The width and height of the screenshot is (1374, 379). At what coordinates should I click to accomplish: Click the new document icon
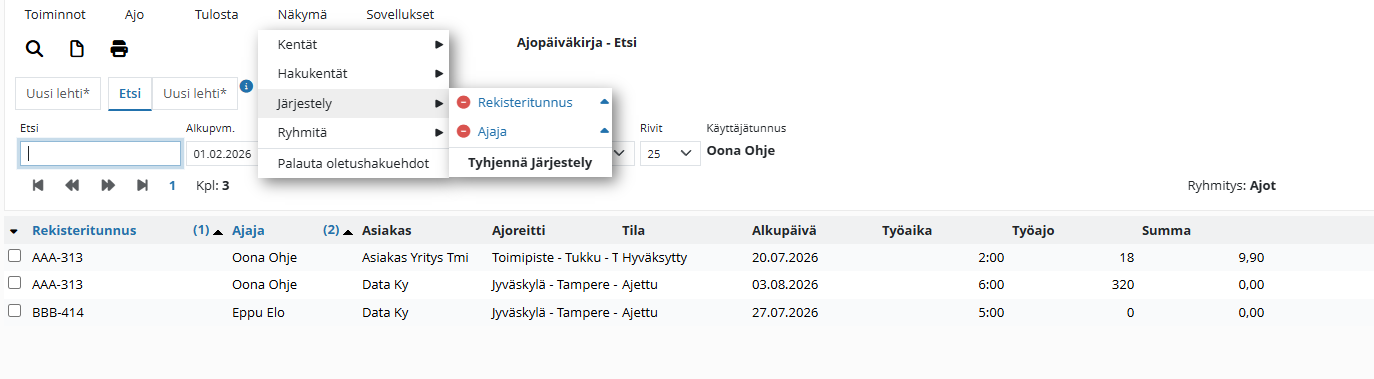point(76,49)
